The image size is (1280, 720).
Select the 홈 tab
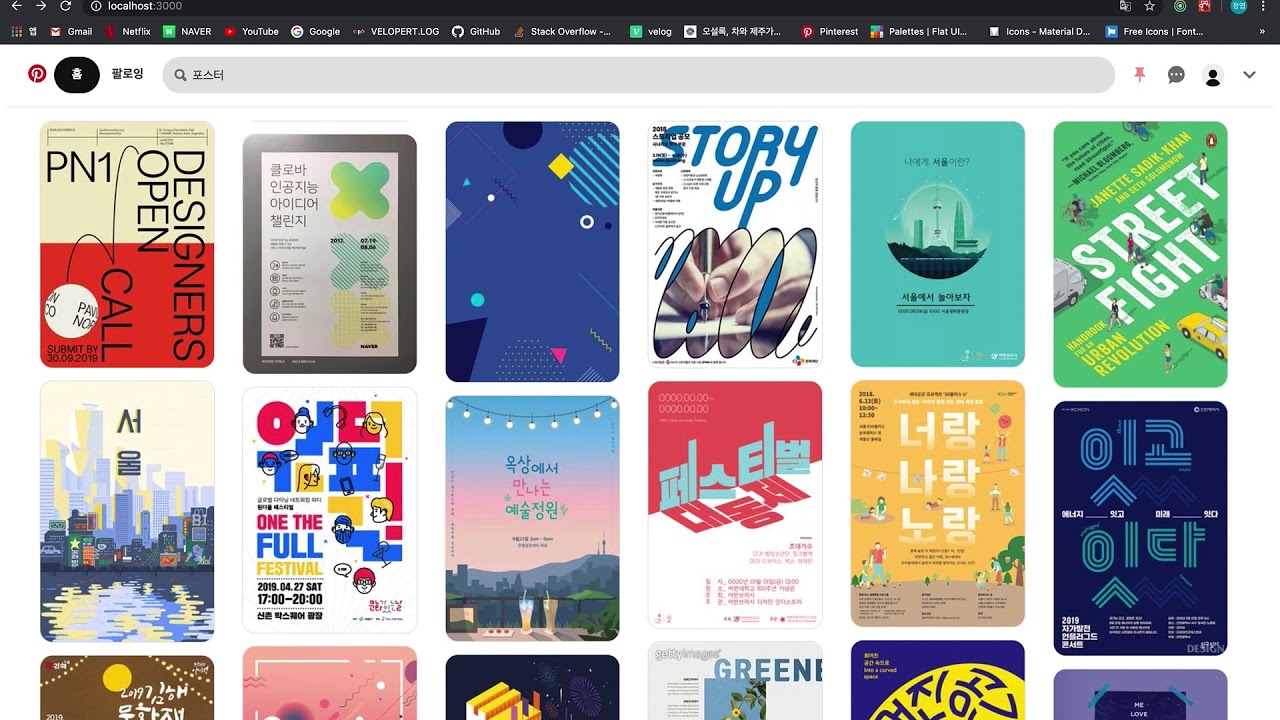click(77, 75)
